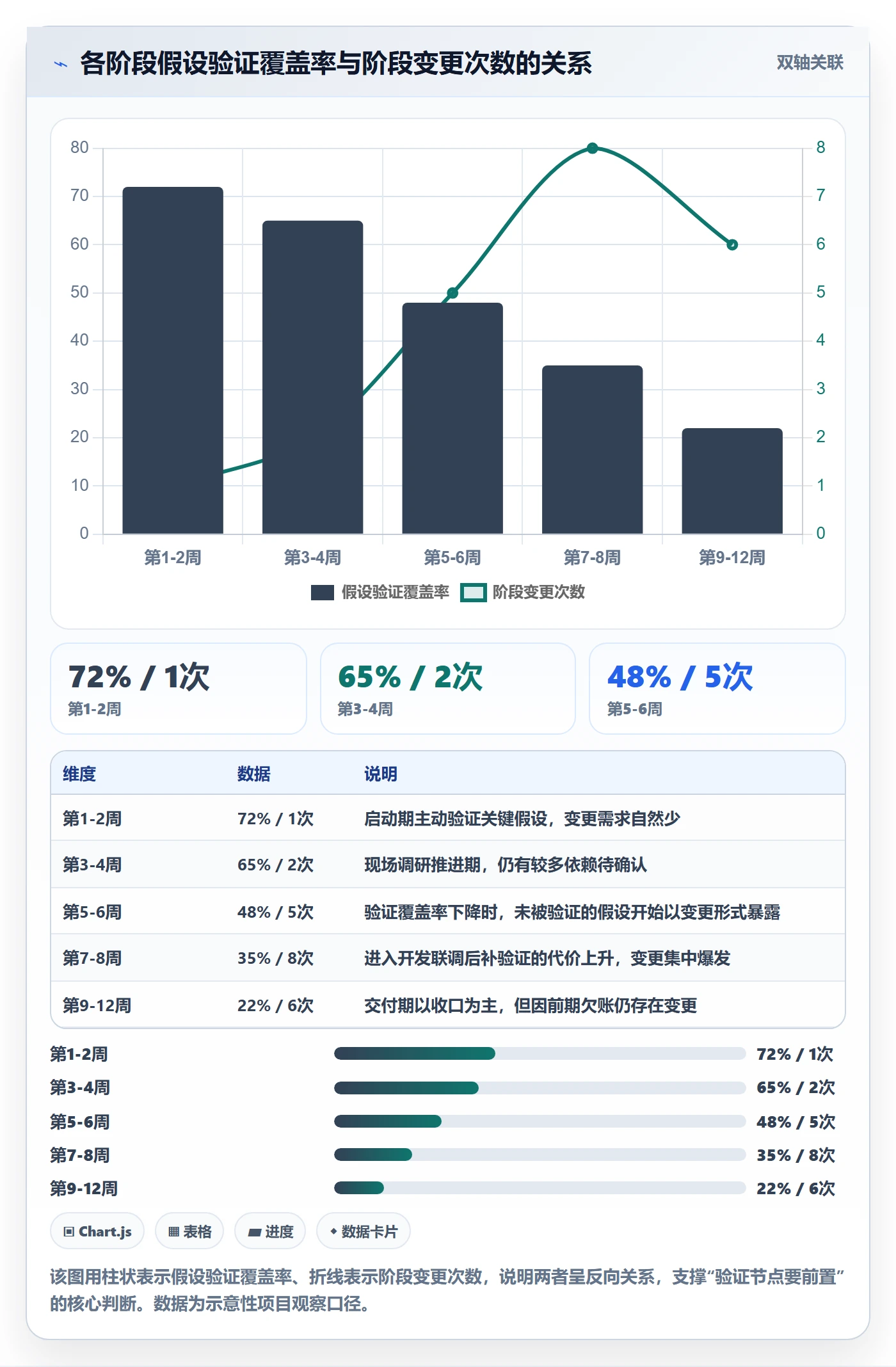896x1367 pixels.
Task: Click the 假设验证覆盖率 legend label
Action: click(x=395, y=593)
